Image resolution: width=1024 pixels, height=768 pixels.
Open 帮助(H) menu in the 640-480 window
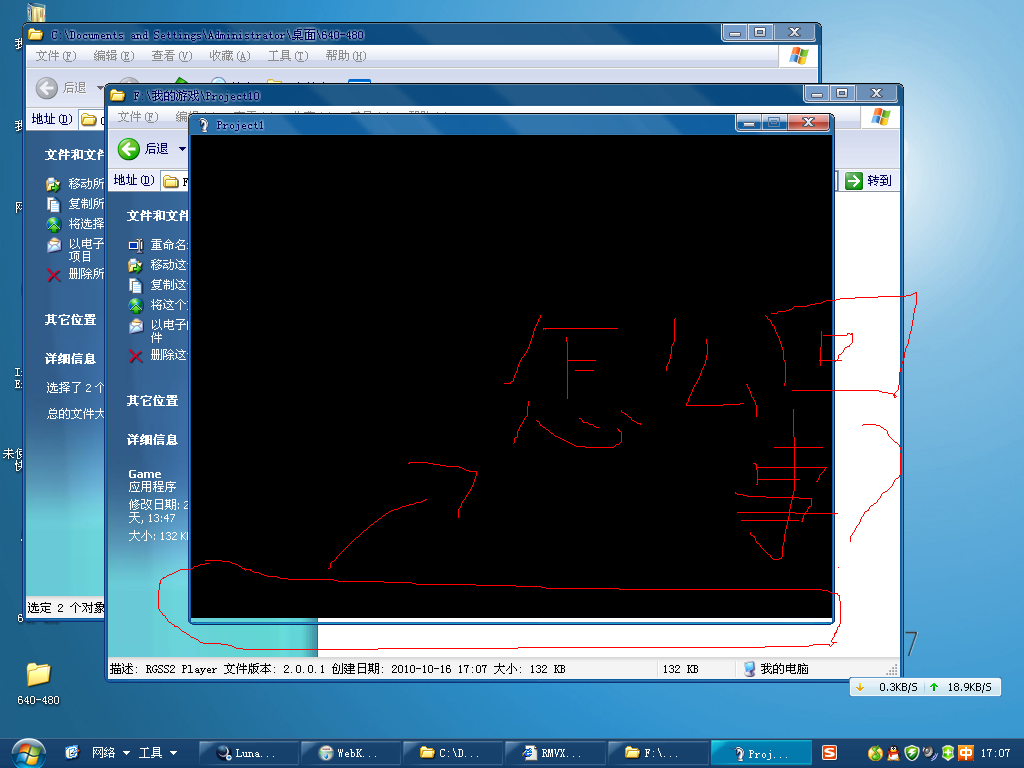pyautogui.click(x=346, y=56)
